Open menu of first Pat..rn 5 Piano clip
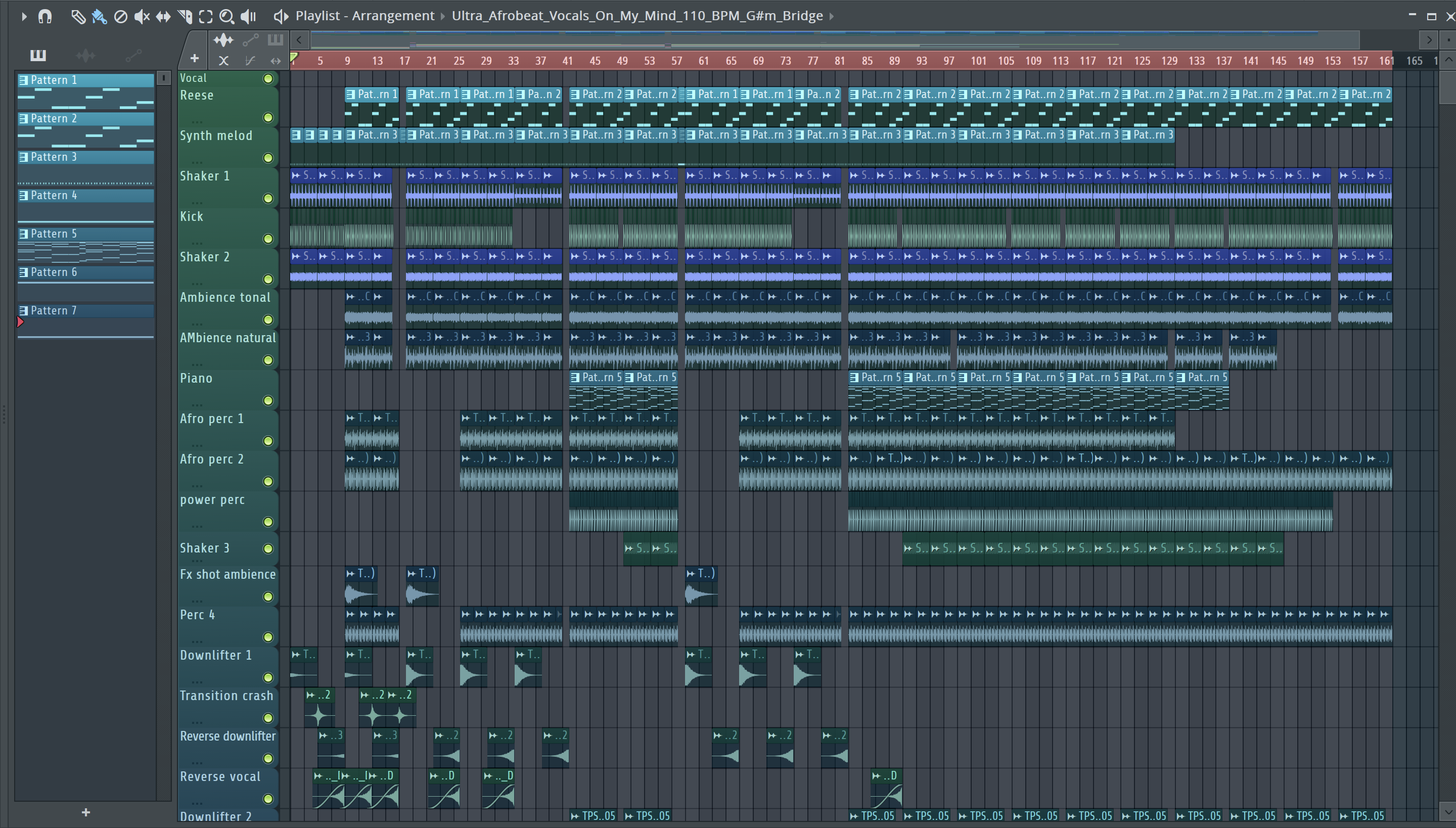This screenshot has width=1456, height=828. tap(575, 377)
